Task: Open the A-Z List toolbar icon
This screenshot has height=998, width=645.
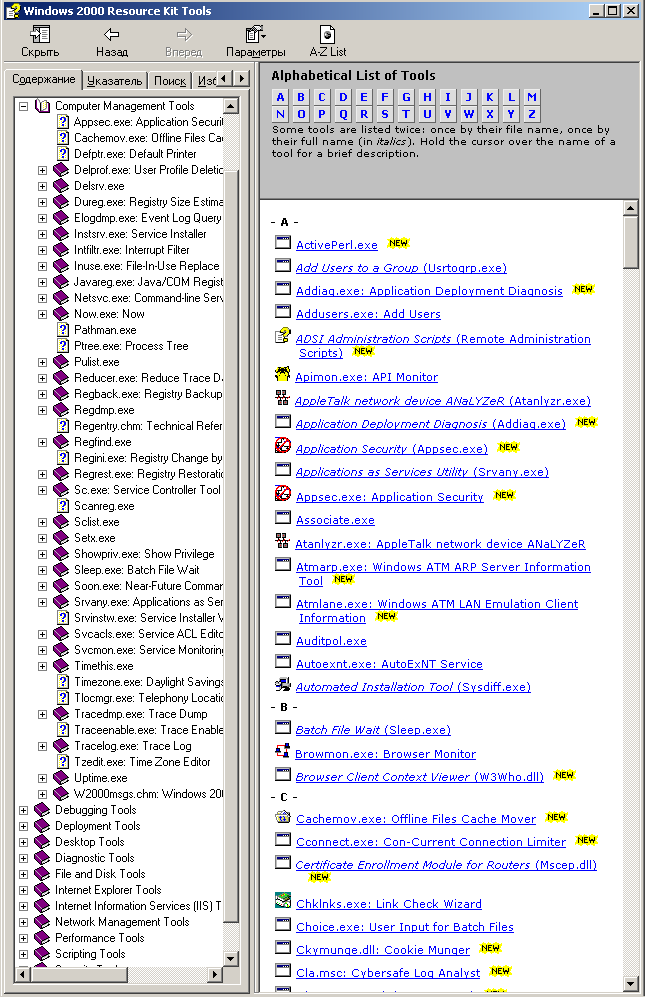Action: [x=327, y=41]
